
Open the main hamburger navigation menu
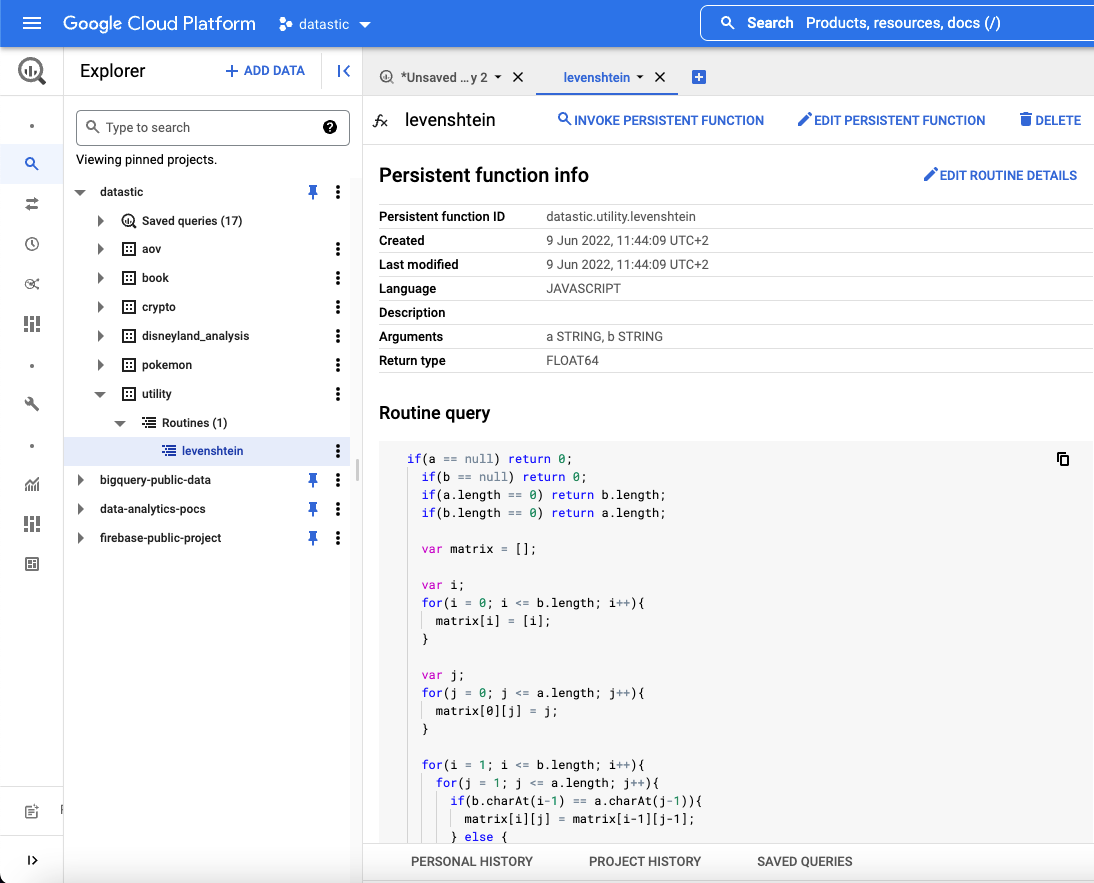tap(31, 23)
